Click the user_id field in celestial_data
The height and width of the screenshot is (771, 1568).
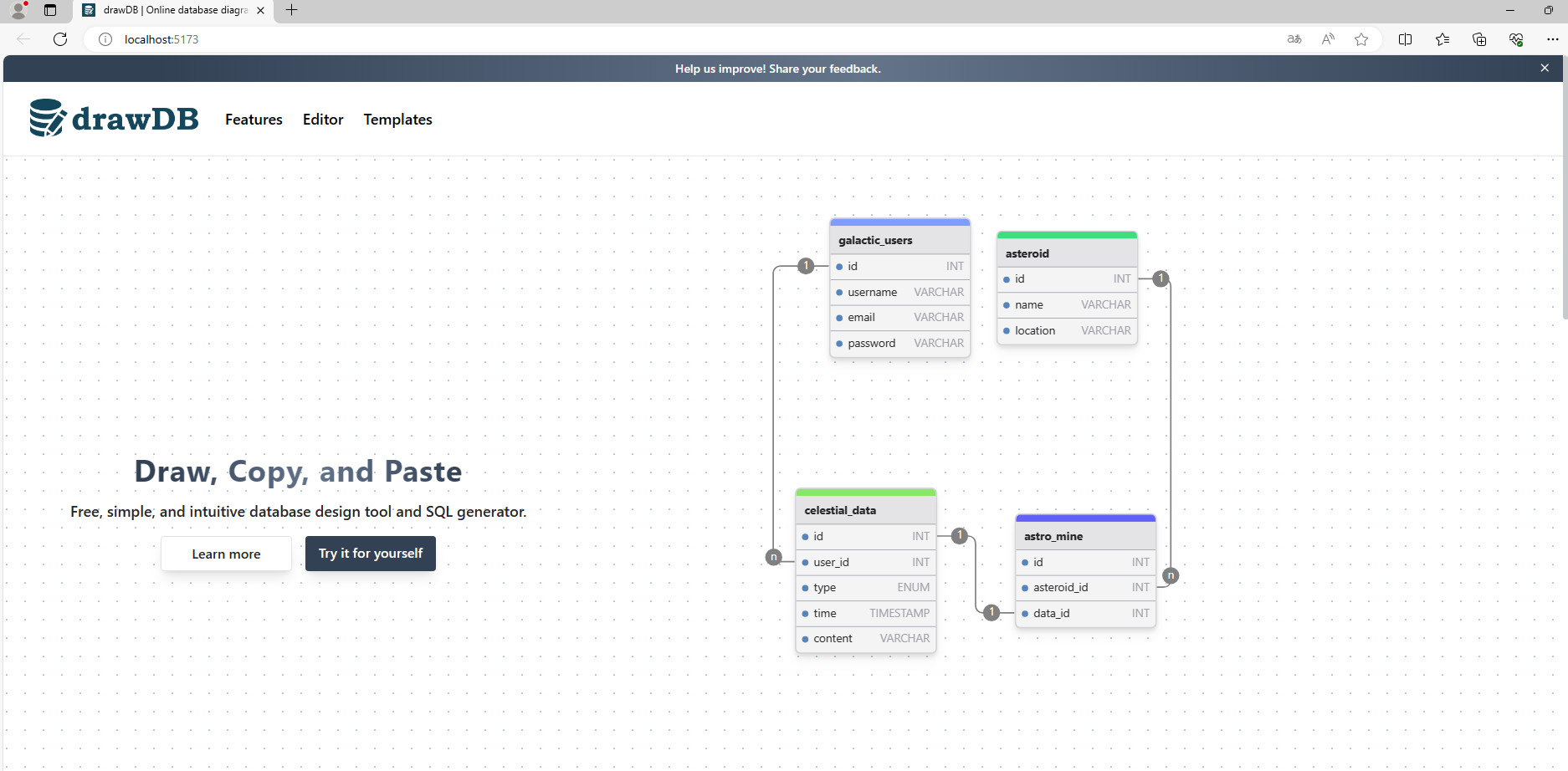pos(866,562)
